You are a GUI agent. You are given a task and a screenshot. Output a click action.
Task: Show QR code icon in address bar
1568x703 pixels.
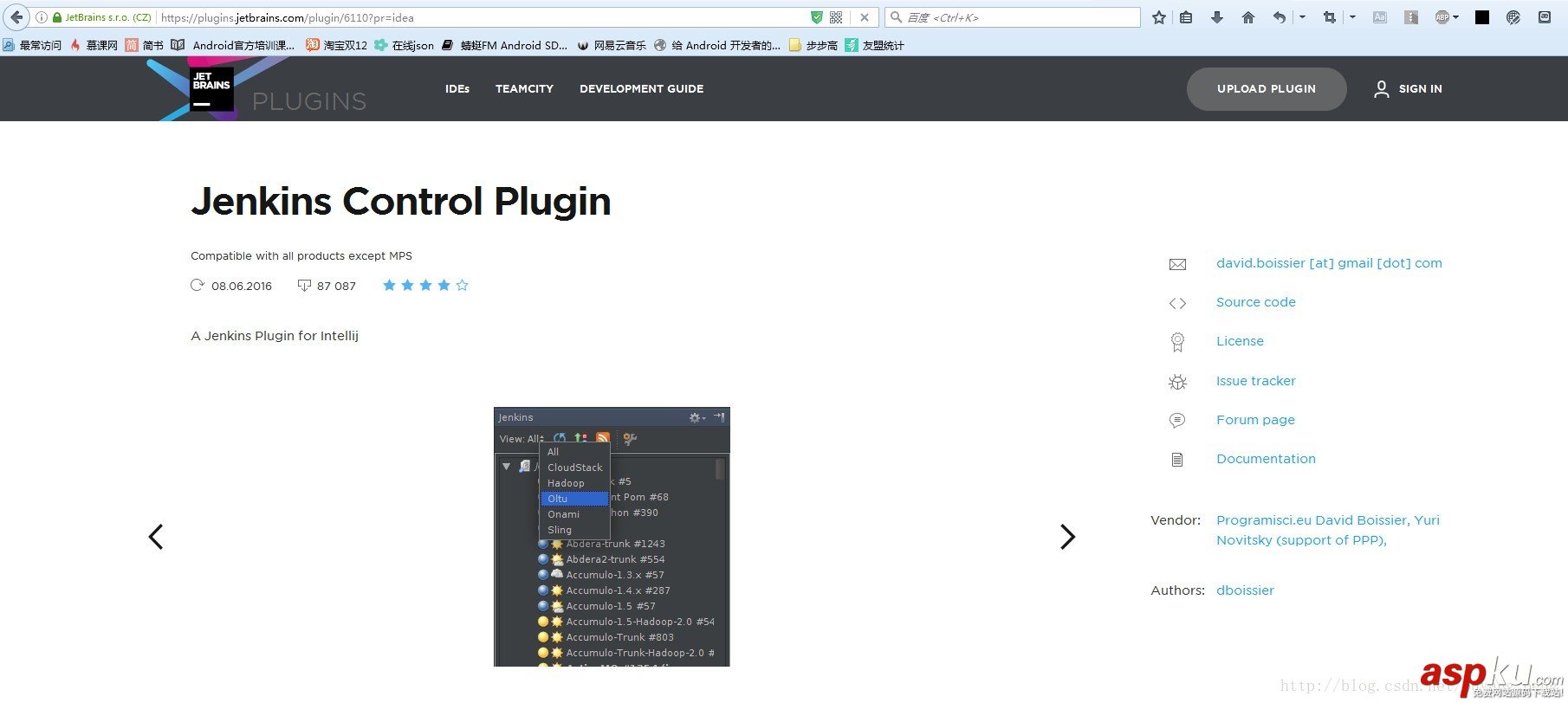point(836,17)
